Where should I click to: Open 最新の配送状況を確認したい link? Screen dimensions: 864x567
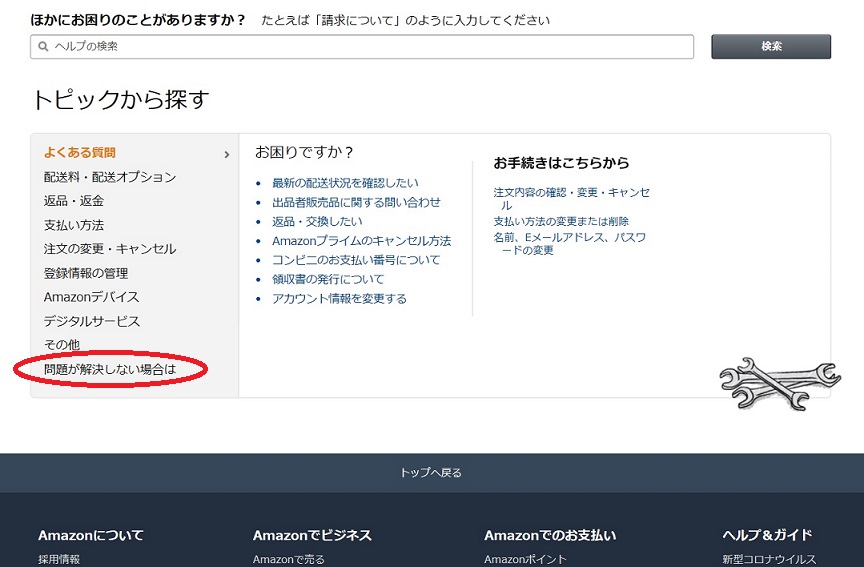click(345, 183)
